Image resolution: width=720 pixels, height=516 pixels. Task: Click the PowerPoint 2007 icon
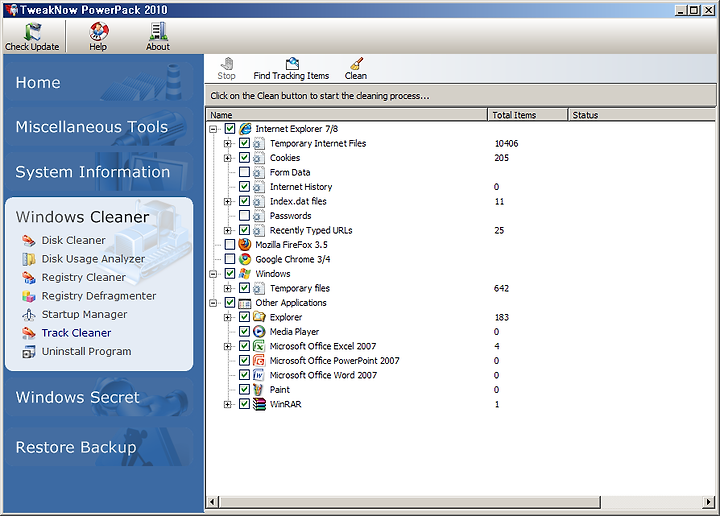pyautogui.click(x=259, y=361)
